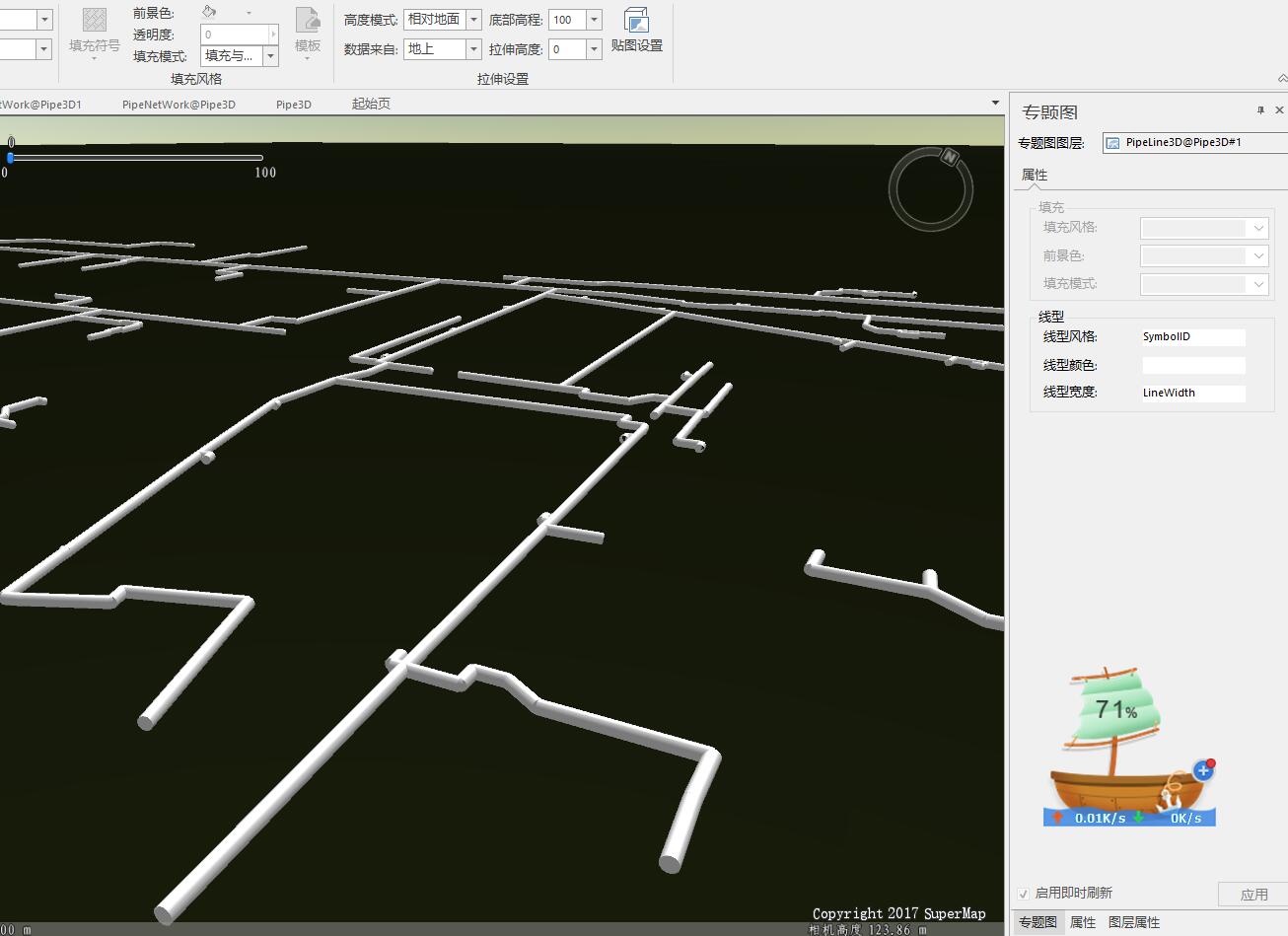Open the panel 填充模式 dropdown
This screenshot has height=936, width=1288.
[x=1204, y=284]
